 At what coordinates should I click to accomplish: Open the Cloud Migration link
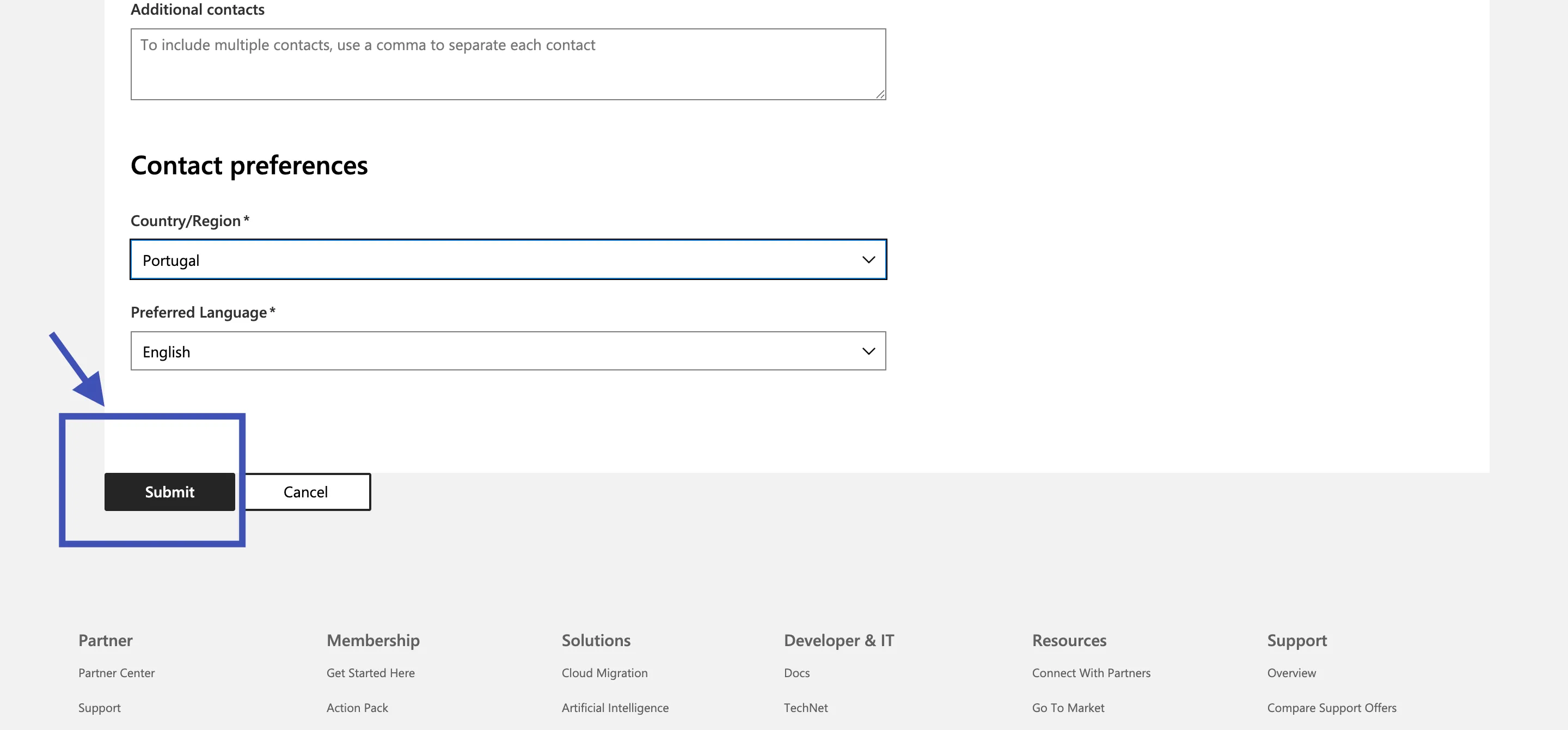coord(604,673)
